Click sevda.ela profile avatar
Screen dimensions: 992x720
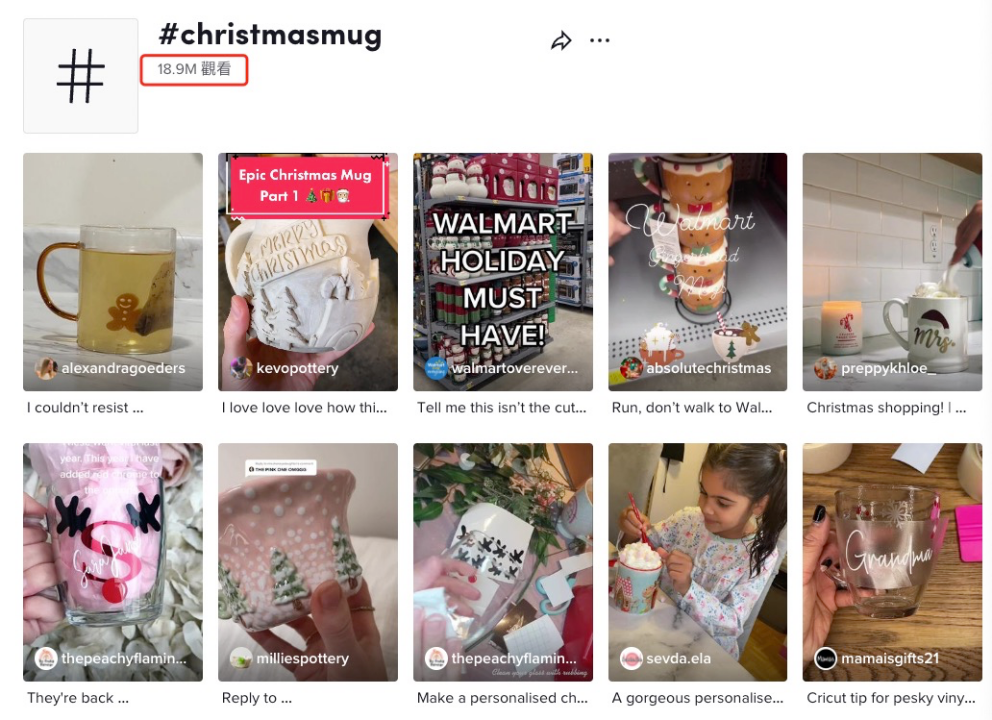click(x=631, y=658)
